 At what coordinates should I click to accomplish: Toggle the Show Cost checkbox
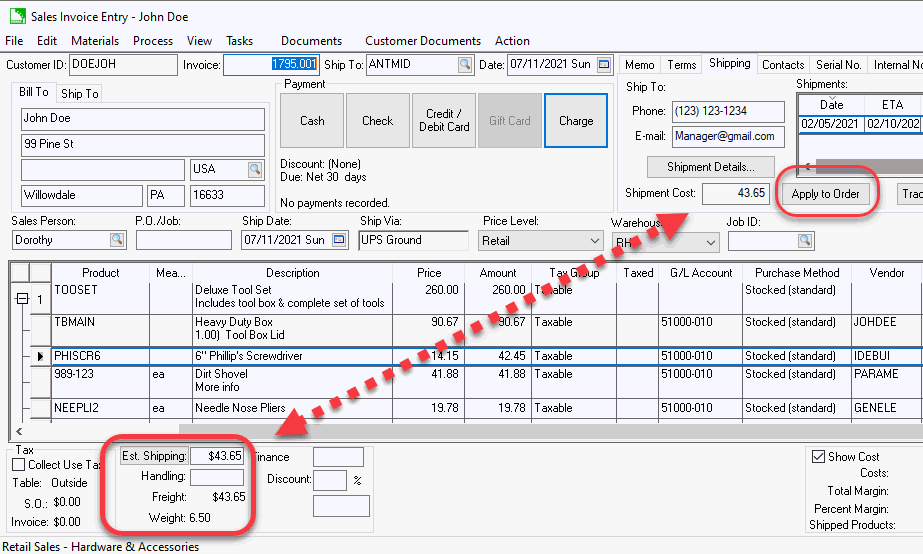point(818,457)
